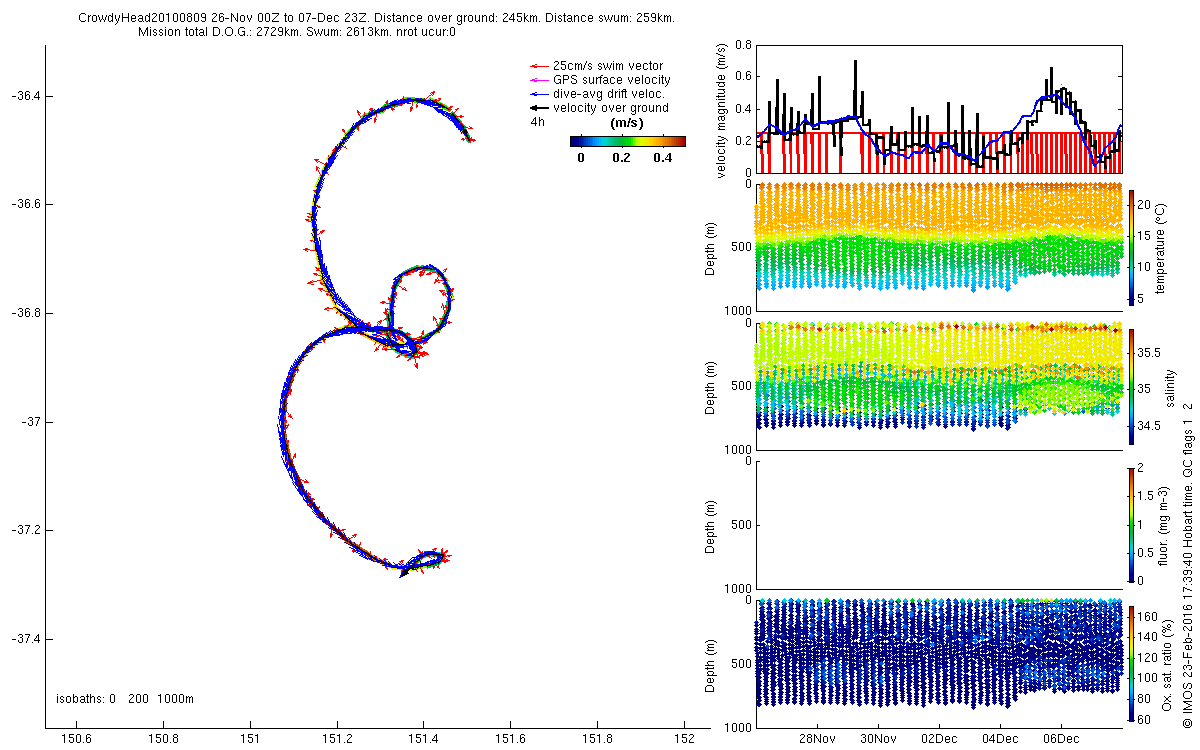Click the 'temperature (°C)' colorbar label

(1162, 247)
